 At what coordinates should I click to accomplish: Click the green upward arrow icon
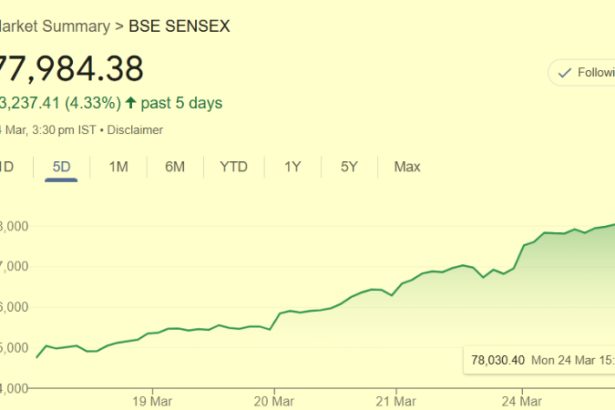(131, 103)
